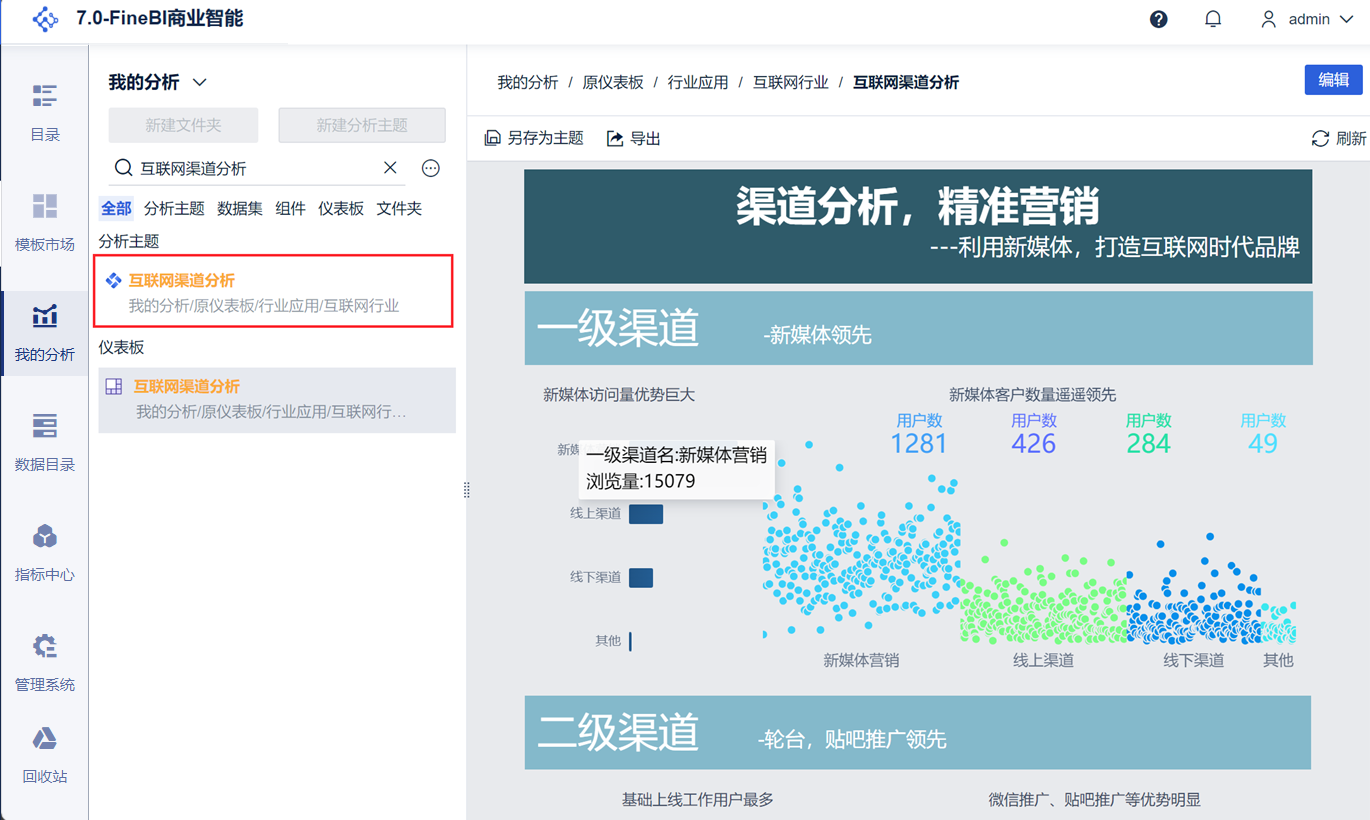Click the 用户数 284 indicator

[1149, 434]
